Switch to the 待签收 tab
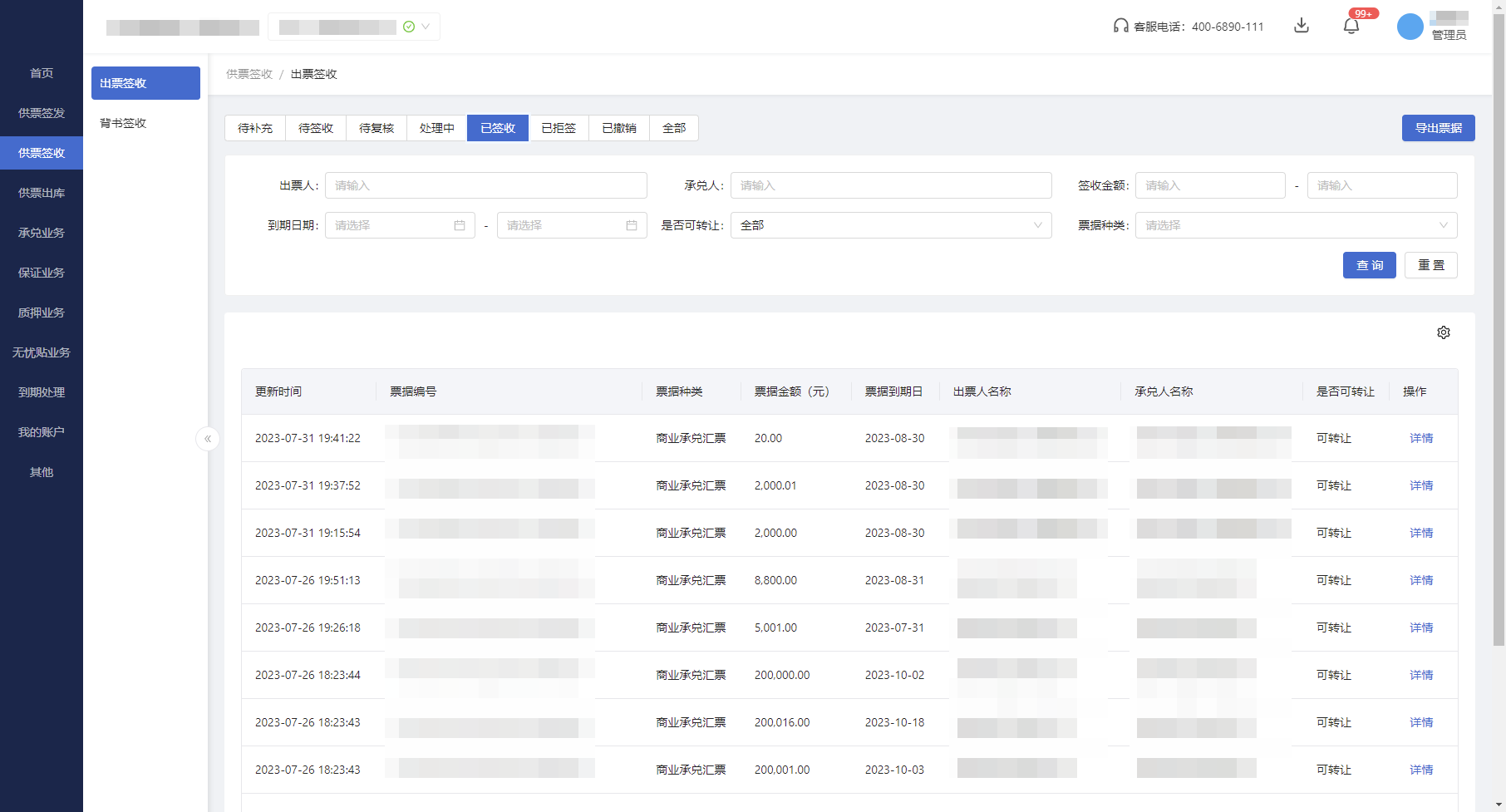 point(316,128)
